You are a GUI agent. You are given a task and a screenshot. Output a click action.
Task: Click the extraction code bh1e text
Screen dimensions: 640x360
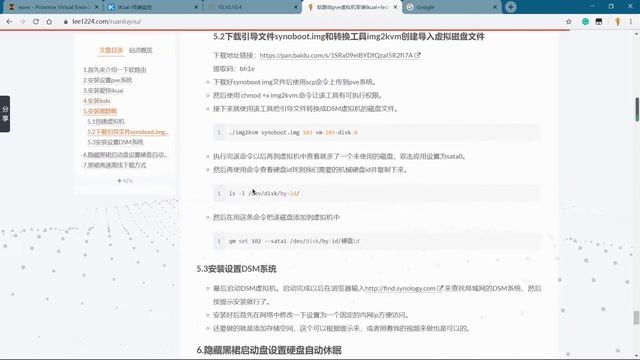[x=247, y=69]
